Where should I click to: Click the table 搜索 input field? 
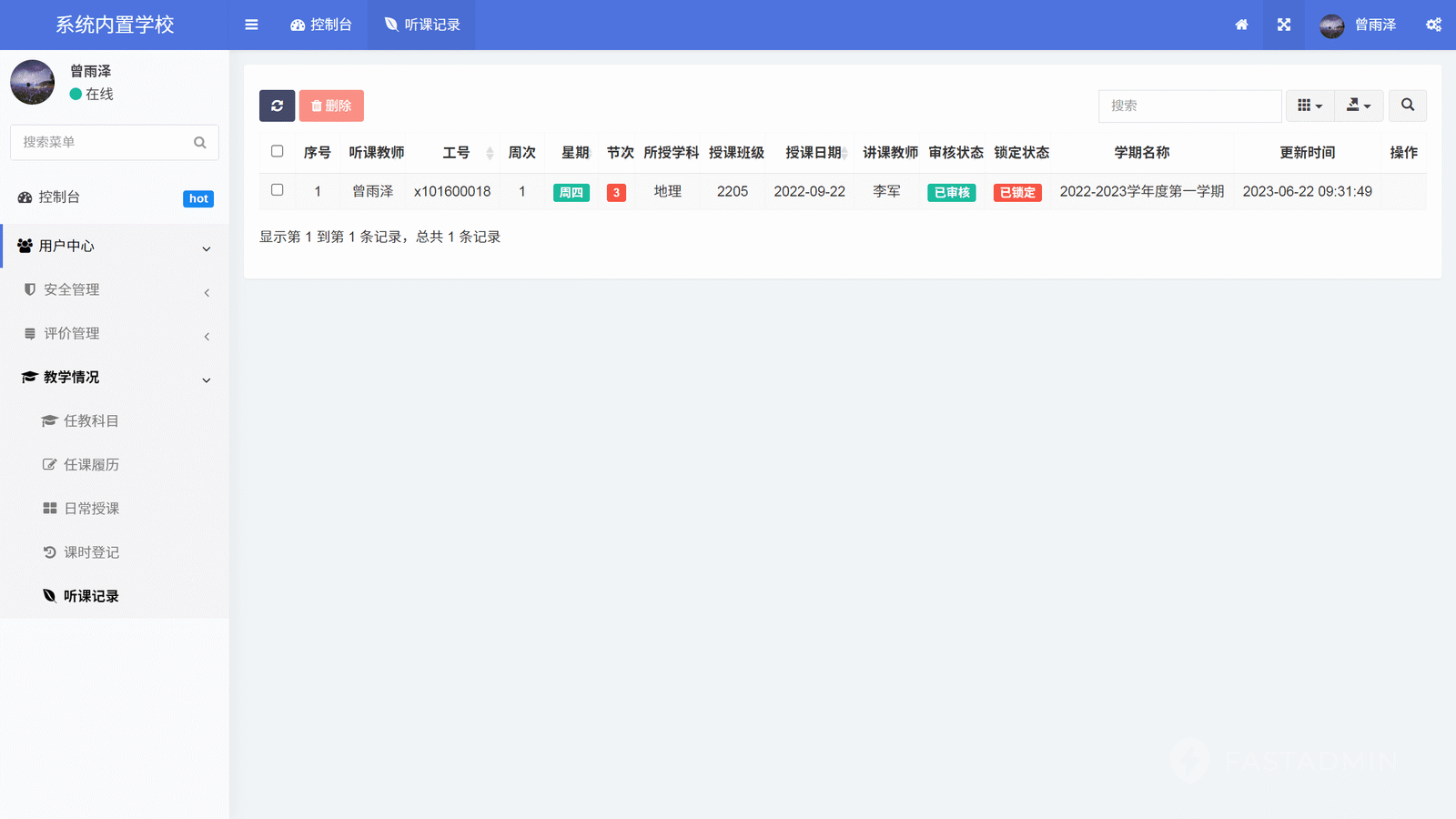[1189, 106]
